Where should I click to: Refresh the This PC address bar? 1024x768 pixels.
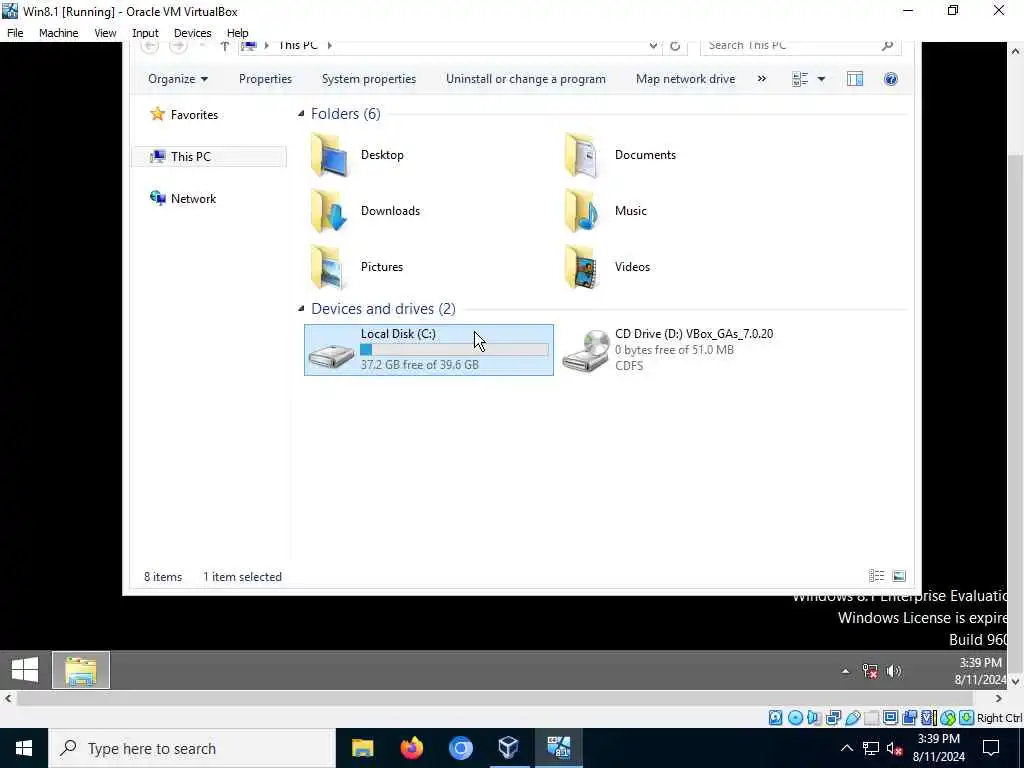(x=675, y=46)
